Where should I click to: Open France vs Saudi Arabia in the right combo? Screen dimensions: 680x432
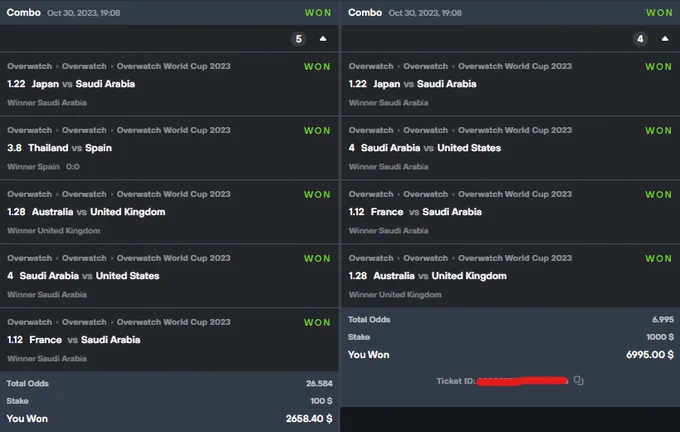click(426, 212)
